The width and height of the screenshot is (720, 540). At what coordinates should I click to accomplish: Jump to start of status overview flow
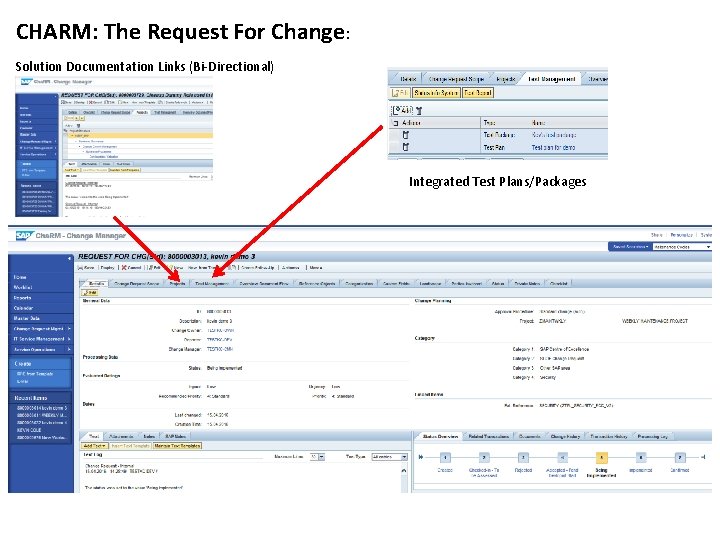[421, 457]
